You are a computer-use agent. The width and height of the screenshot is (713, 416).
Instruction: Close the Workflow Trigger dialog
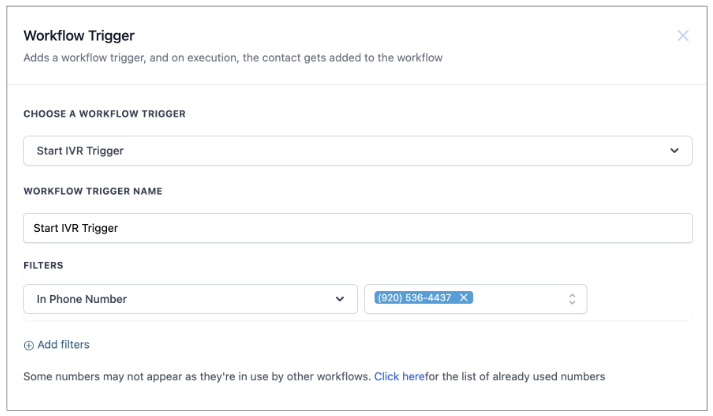(x=683, y=36)
